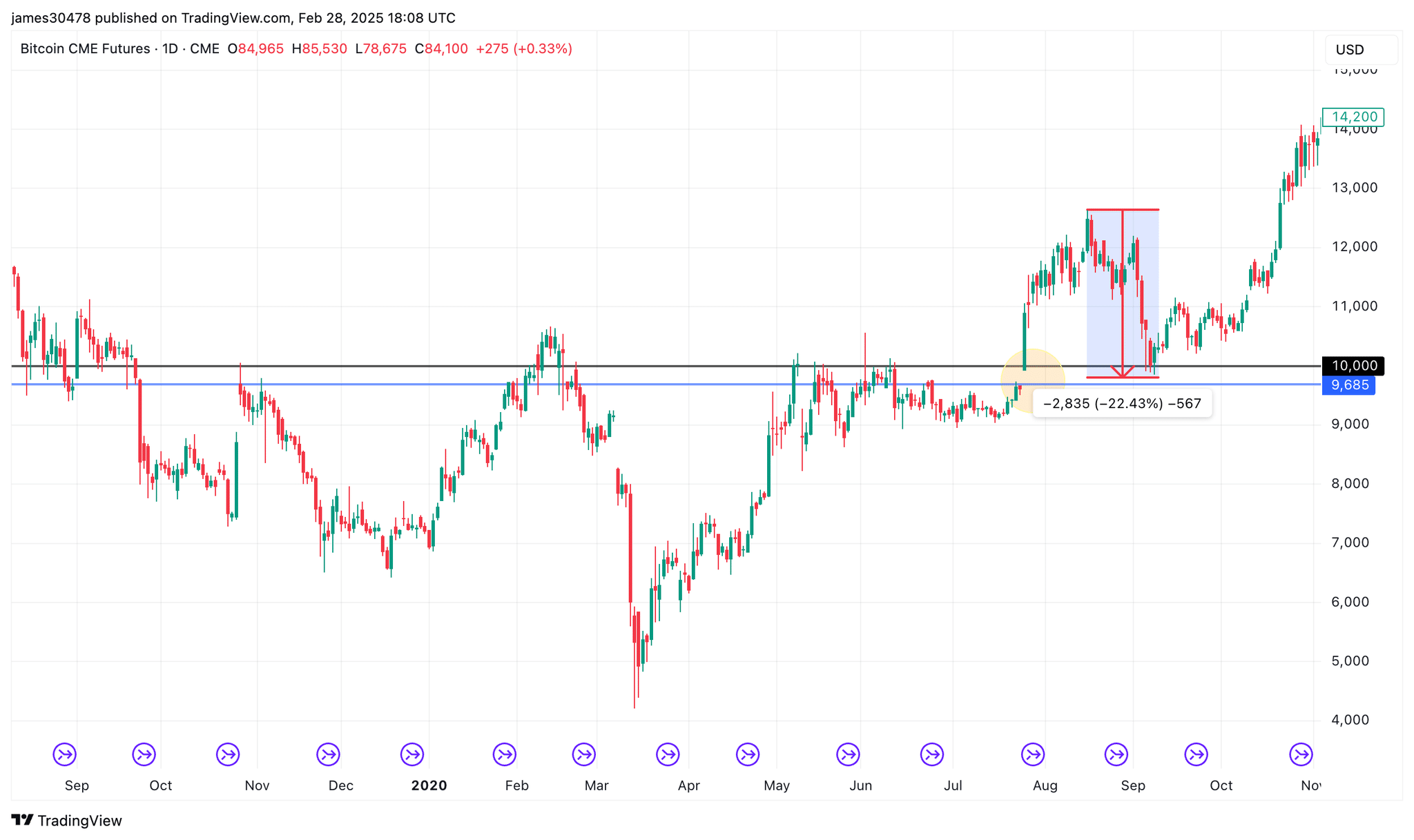This screenshot has width=1414, height=840.
Task: Click the contract rollover icon near Sep 2019
Action: pos(65,754)
